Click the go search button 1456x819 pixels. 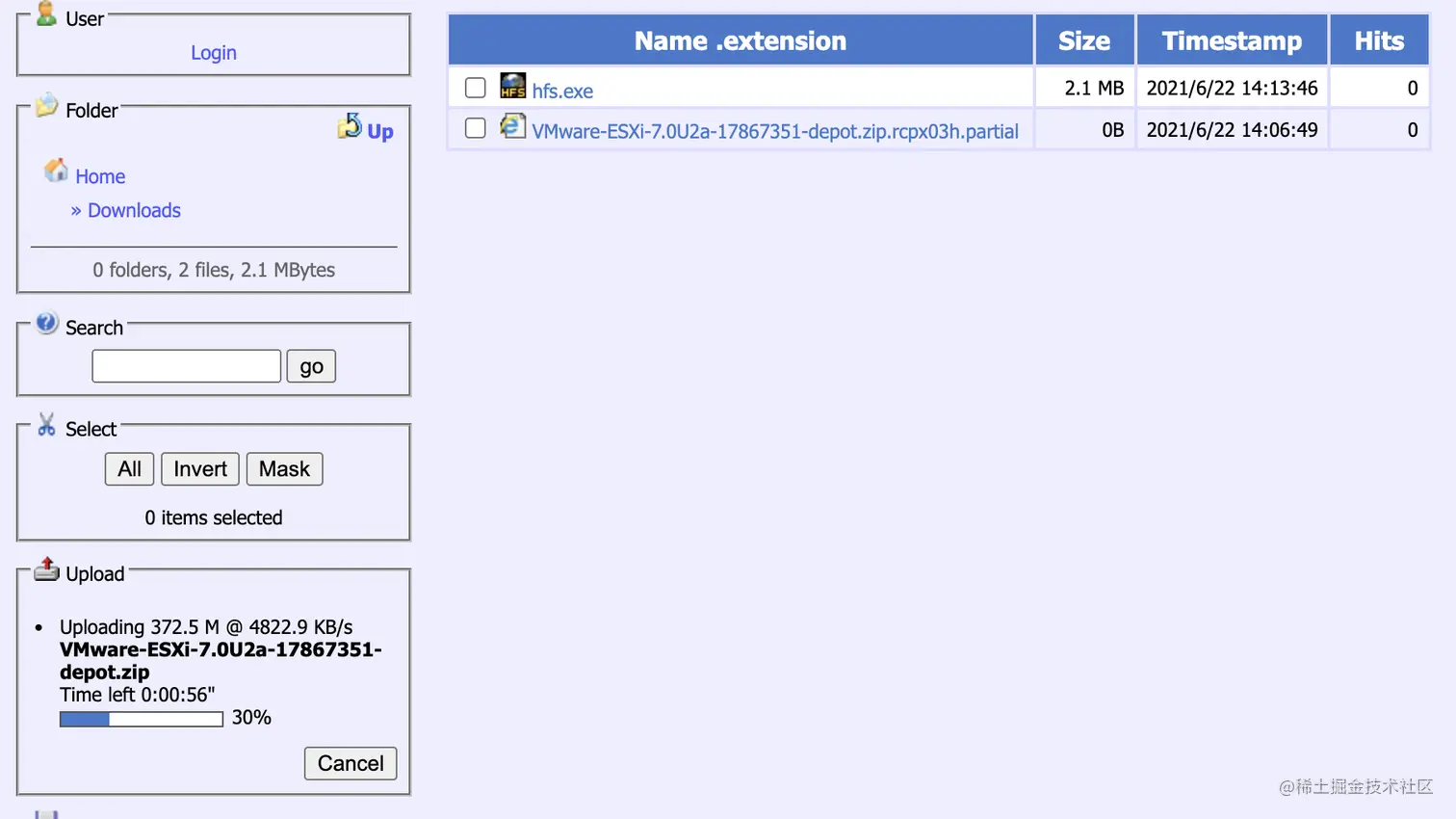[311, 366]
